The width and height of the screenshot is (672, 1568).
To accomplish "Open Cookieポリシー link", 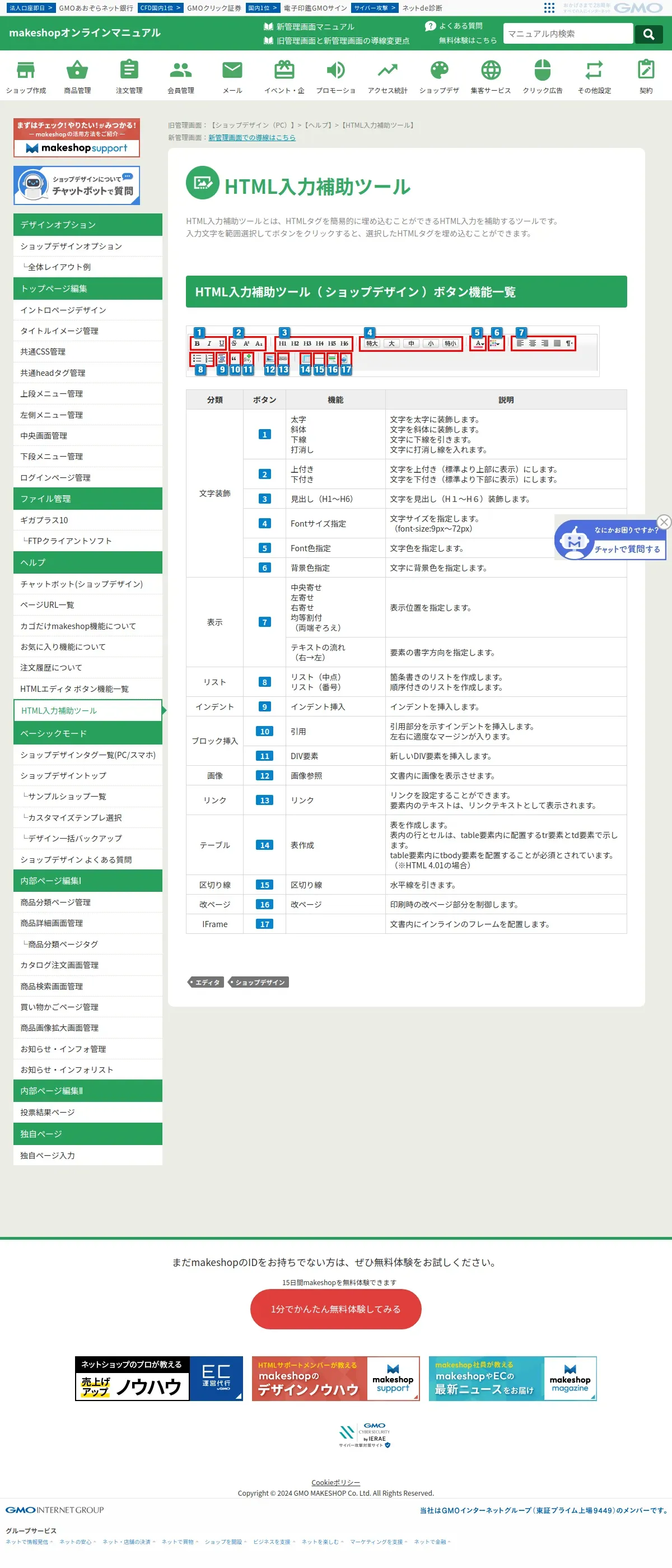I will [336, 1482].
